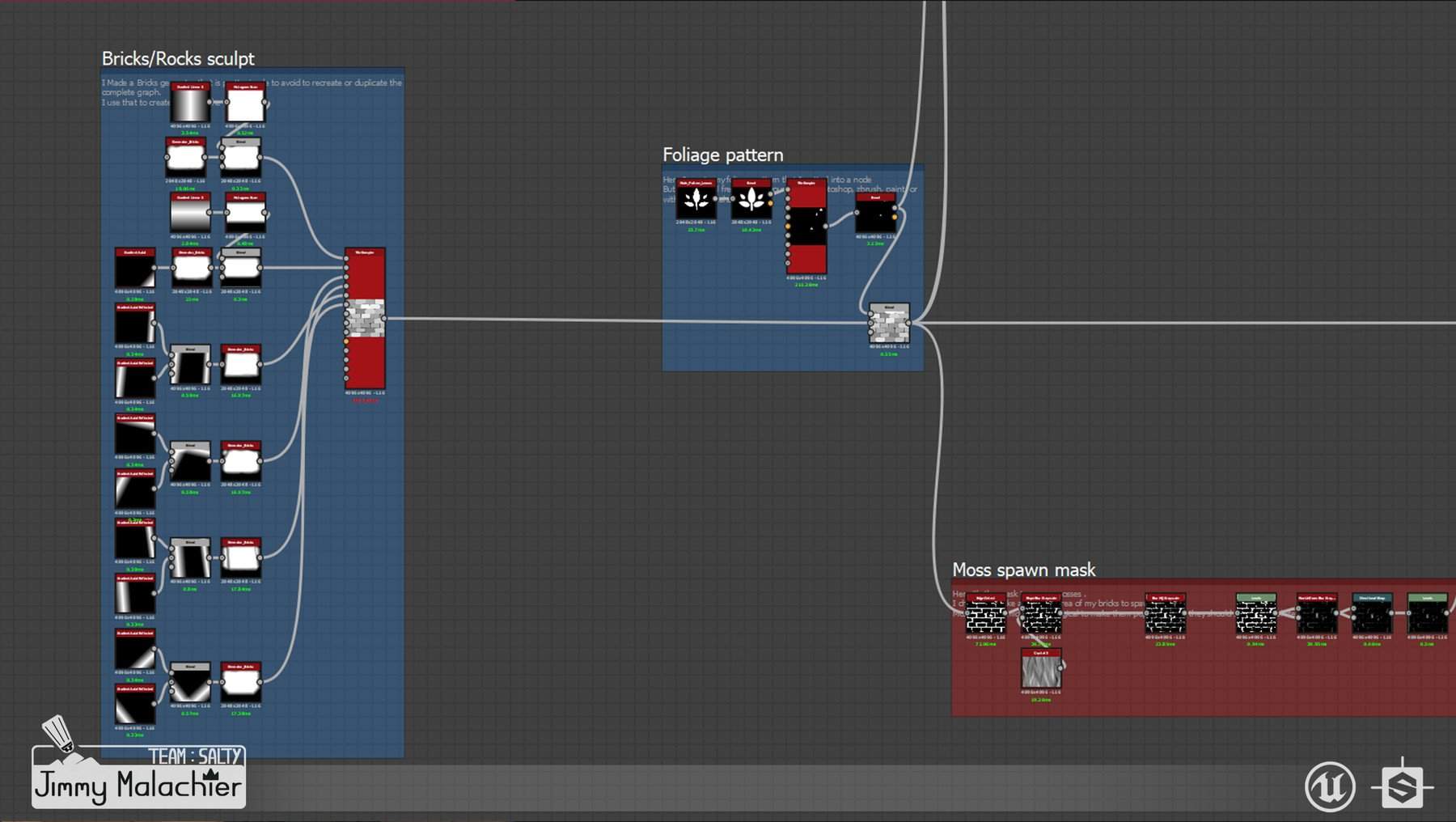
Task: Select the Generate Bricks node in the second row of the Bricks frame
Action: click(185, 158)
